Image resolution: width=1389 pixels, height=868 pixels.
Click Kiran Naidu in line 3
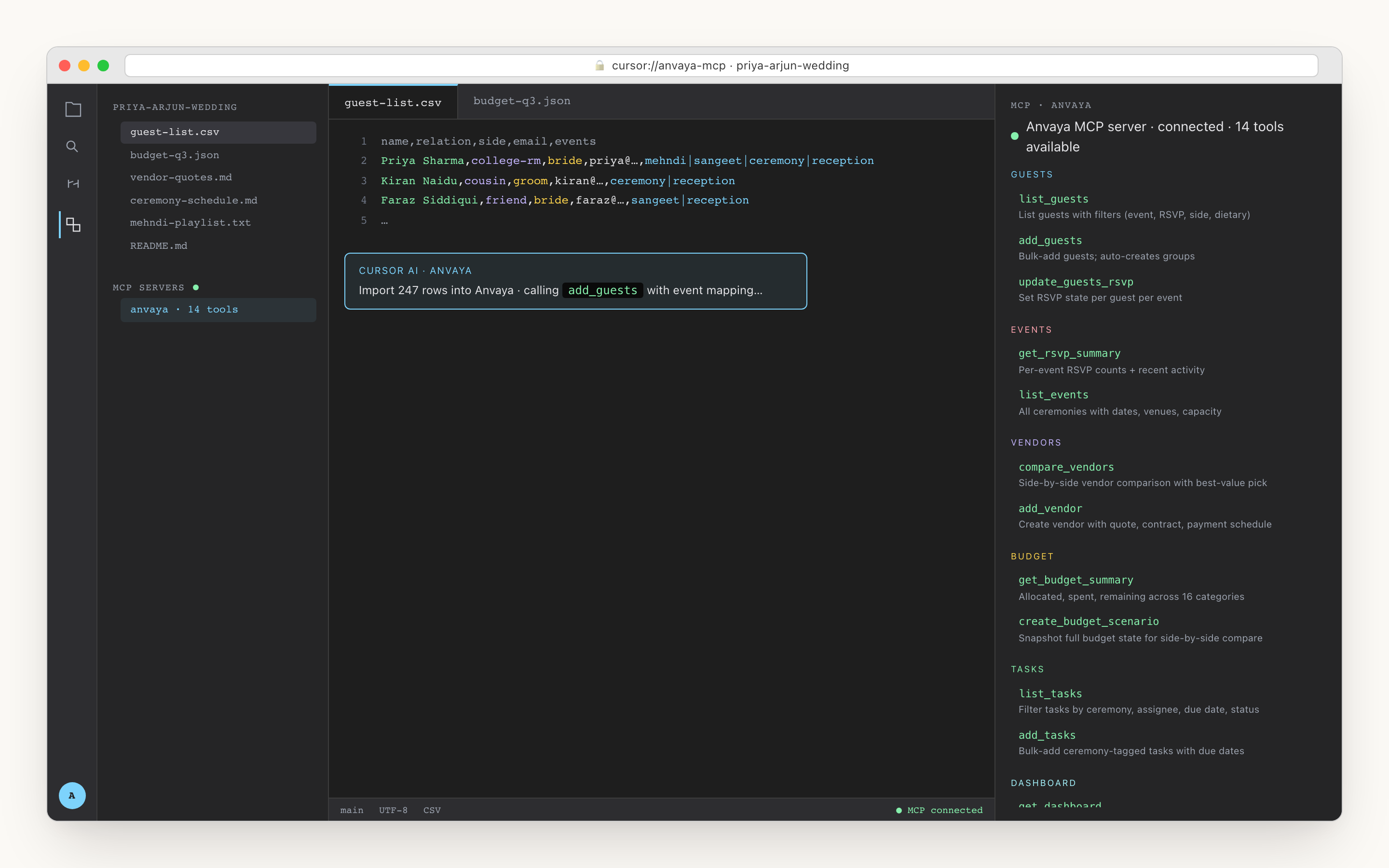coord(419,181)
